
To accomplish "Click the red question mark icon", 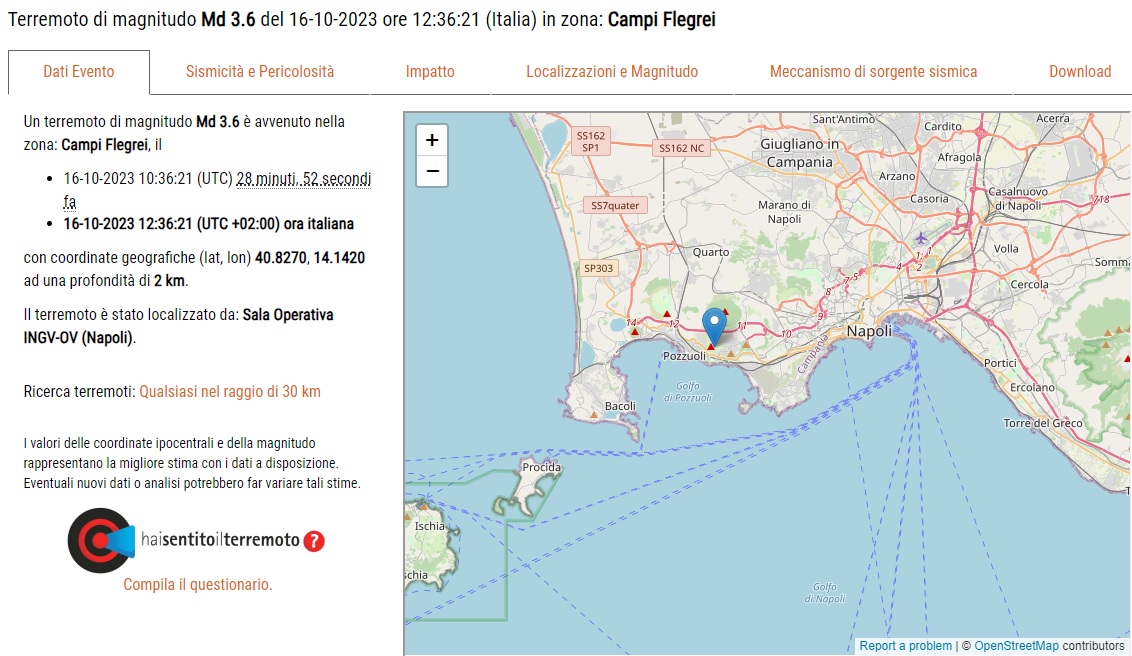I will (314, 541).
